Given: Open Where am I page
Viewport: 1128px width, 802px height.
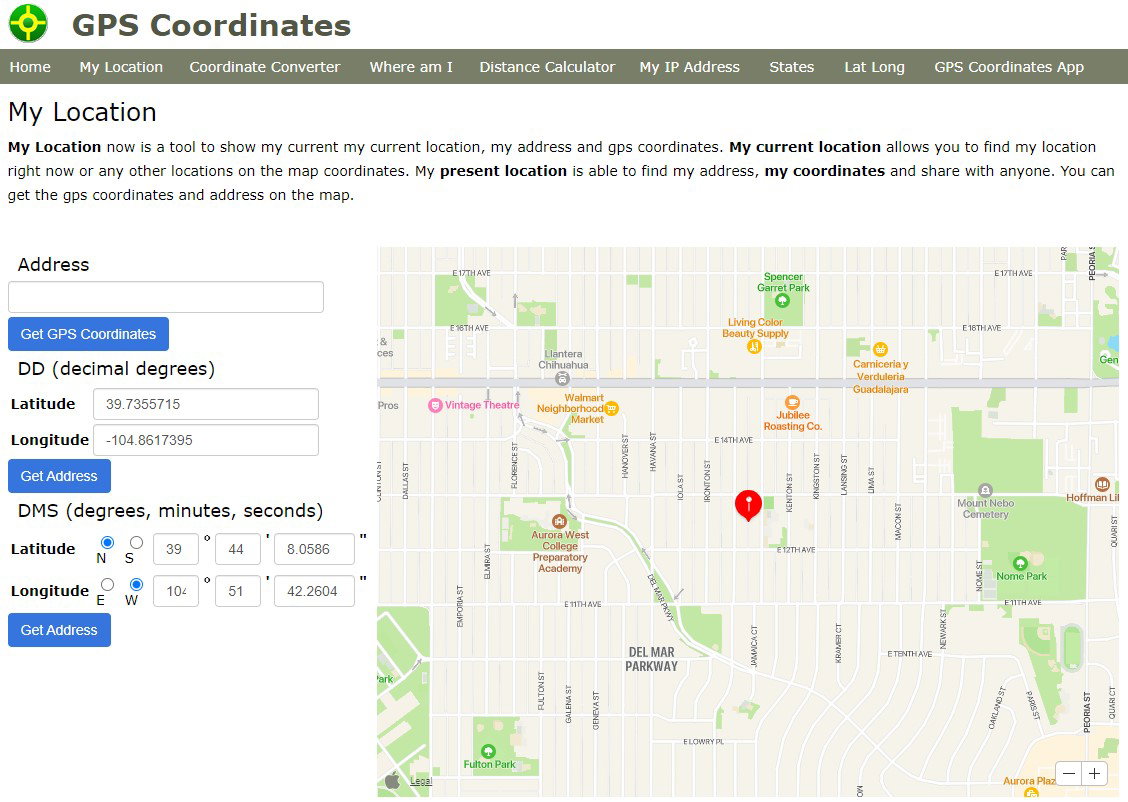Looking at the screenshot, I should (x=411, y=67).
